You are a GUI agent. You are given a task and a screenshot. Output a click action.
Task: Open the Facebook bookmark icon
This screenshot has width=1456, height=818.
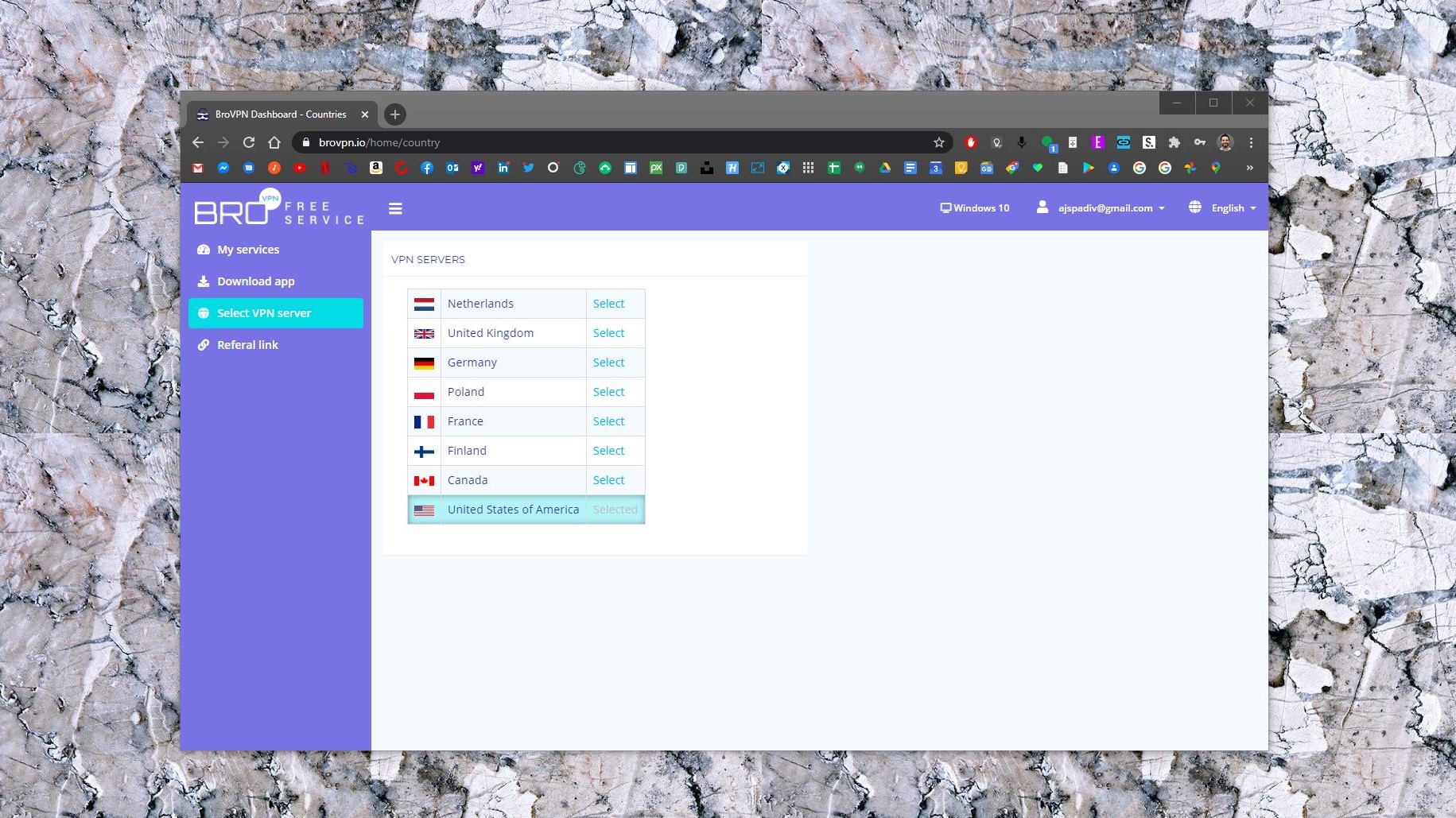tap(427, 168)
